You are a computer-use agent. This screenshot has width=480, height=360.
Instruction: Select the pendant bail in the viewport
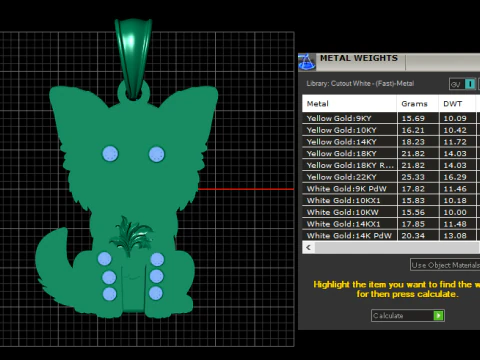(133, 58)
